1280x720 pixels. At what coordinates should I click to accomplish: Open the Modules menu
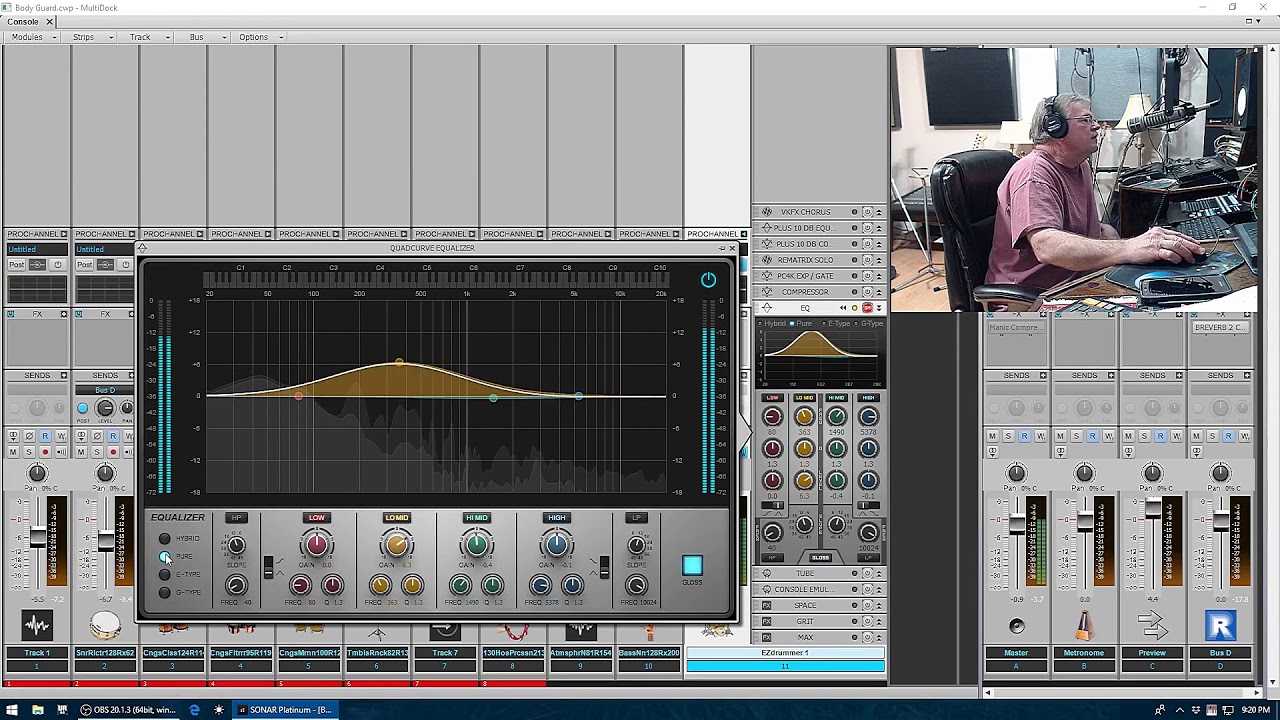[x=33, y=37]
